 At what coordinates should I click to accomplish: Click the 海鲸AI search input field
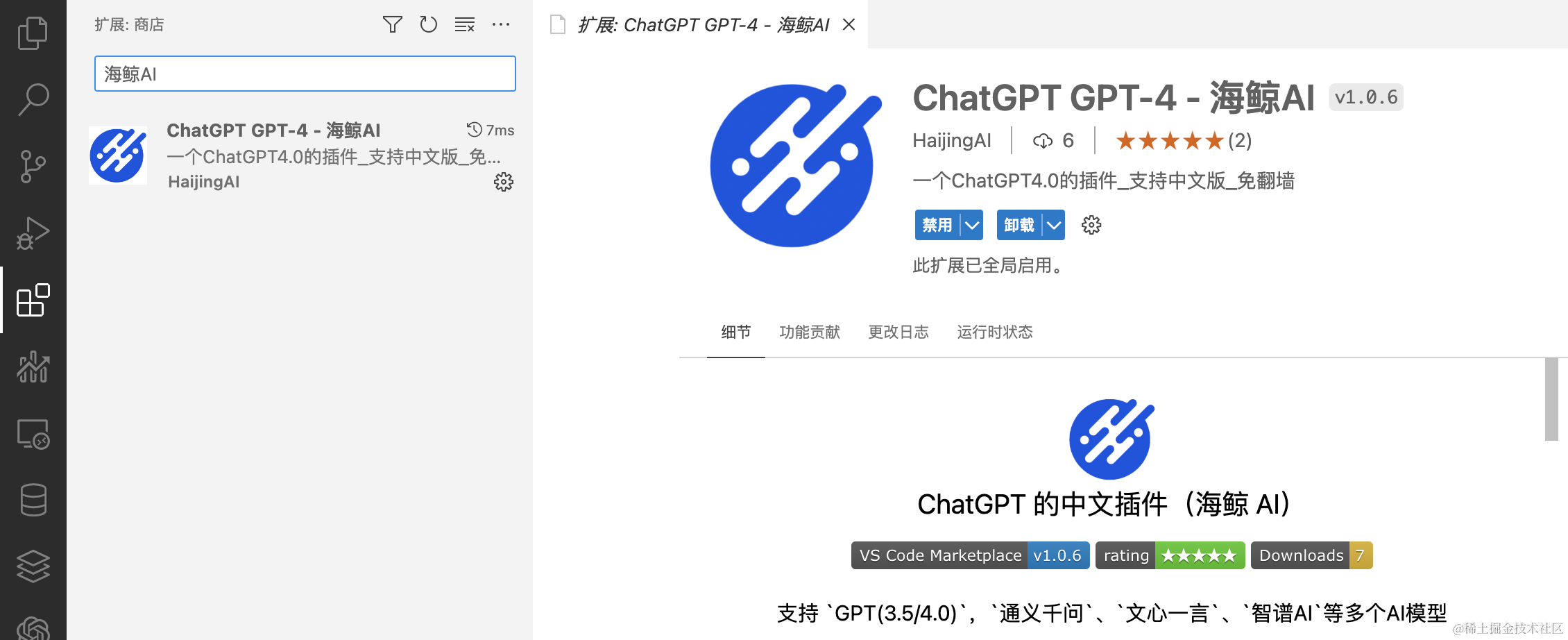[x=305, y=74]
